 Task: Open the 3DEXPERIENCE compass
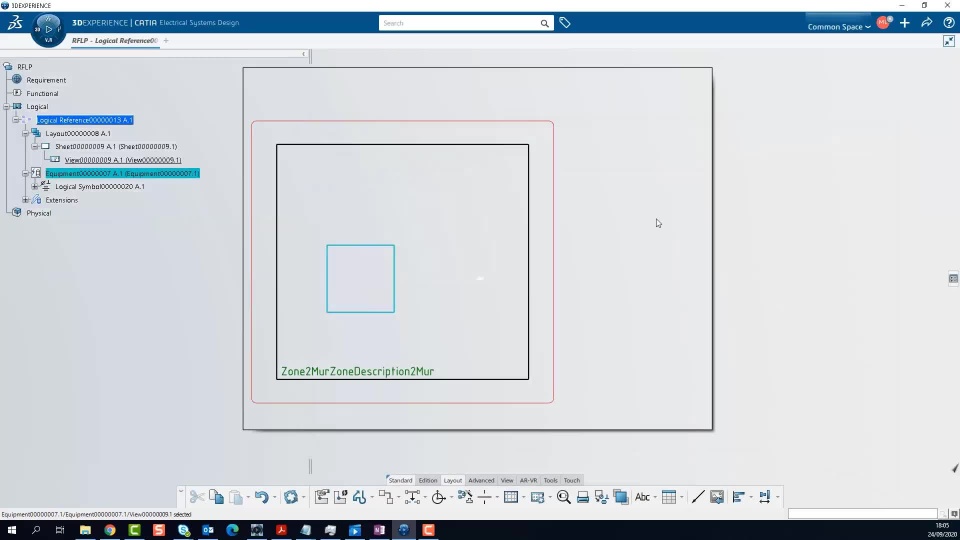[x=48, y=29]
